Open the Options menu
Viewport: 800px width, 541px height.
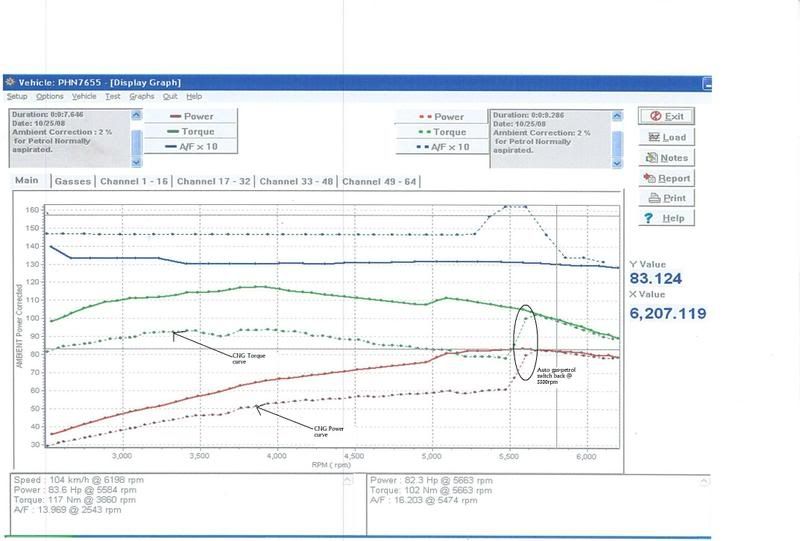tap(49, 96)
